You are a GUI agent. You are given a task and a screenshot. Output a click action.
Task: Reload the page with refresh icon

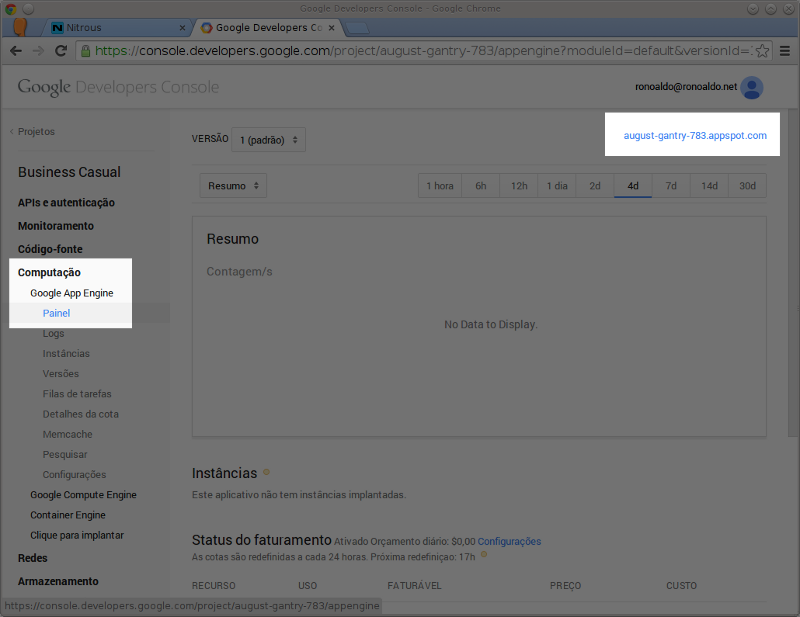click(61, 51)
